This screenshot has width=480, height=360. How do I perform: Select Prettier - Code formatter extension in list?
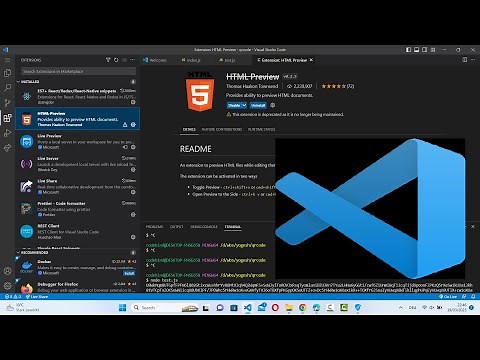77,209
